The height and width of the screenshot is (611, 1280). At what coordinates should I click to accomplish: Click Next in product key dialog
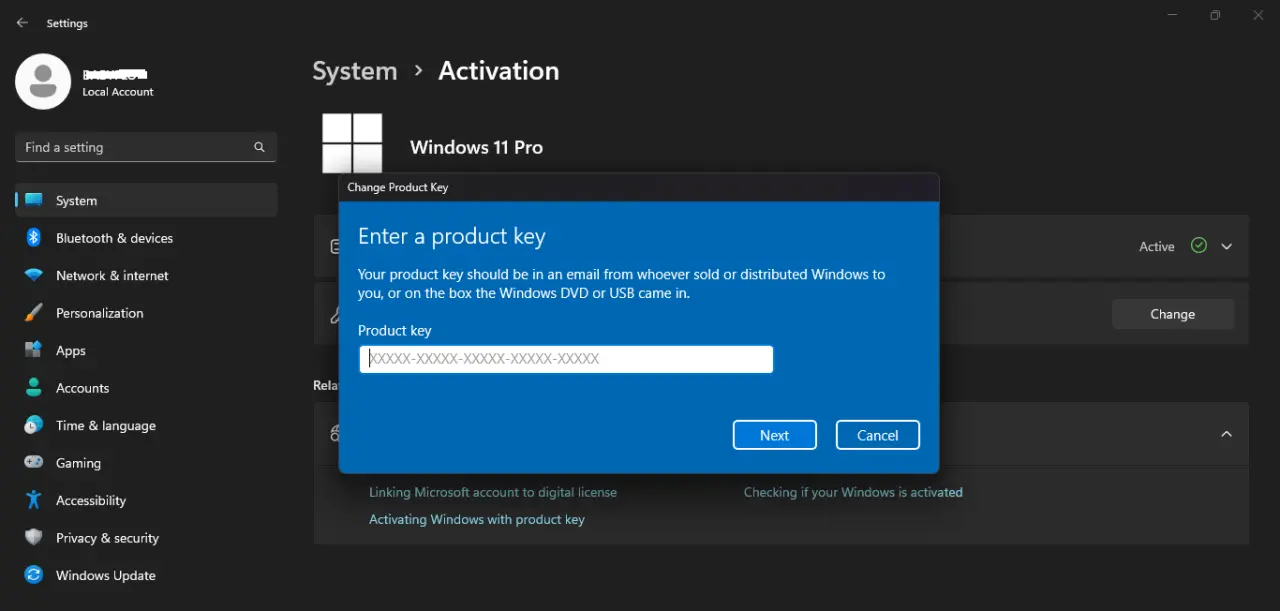(775, 435)
